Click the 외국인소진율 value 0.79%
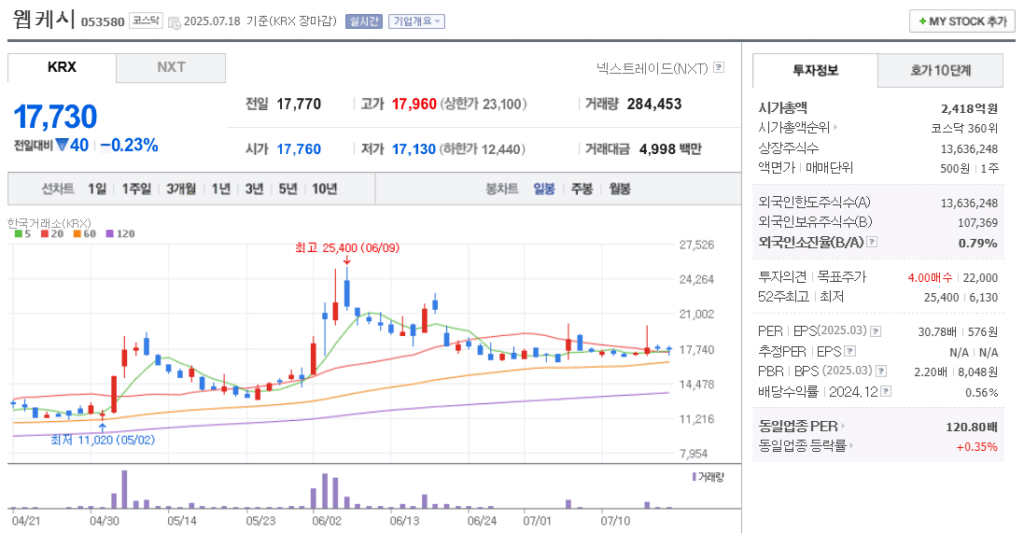The width and height of the screenshot is (1024, 533). tap(978, 243)
